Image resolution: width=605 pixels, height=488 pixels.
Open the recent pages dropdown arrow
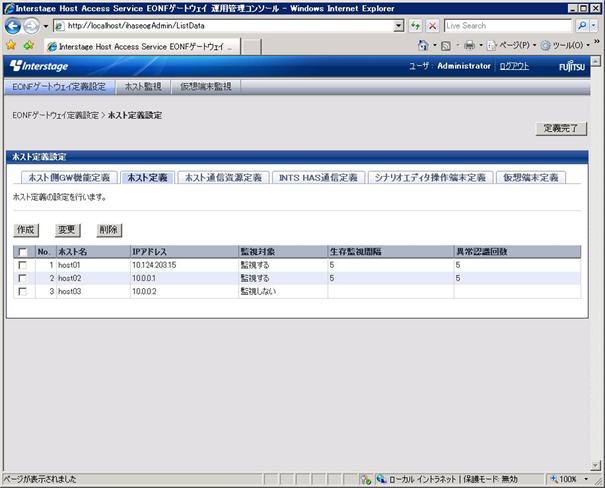(46, 26)
